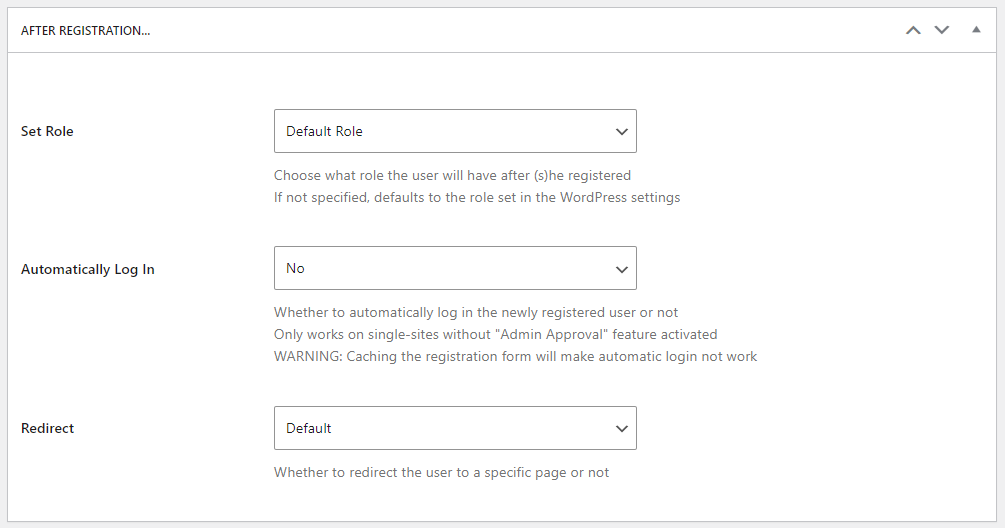
Task: Click the Automatically Log In label
Action: coord(88,270)
